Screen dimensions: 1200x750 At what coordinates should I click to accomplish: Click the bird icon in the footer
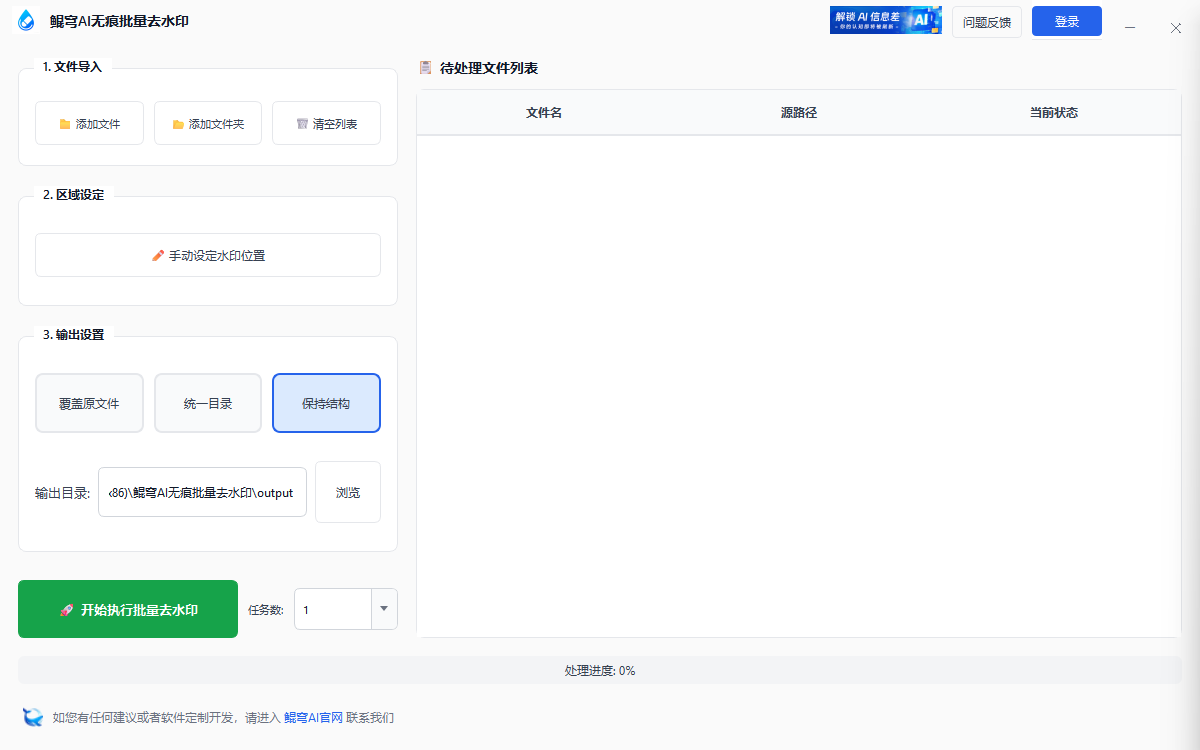(31, 717)
